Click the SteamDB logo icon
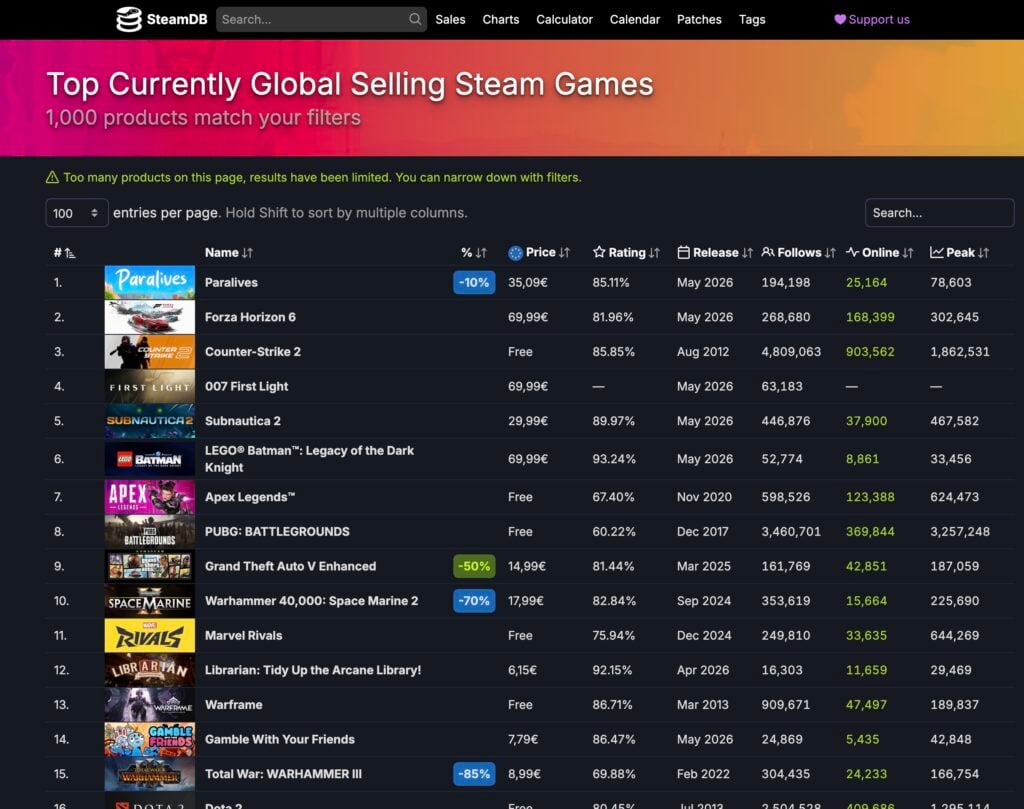Image resolution: width=1024 pixels, height=809 pixels. point(129,20)
